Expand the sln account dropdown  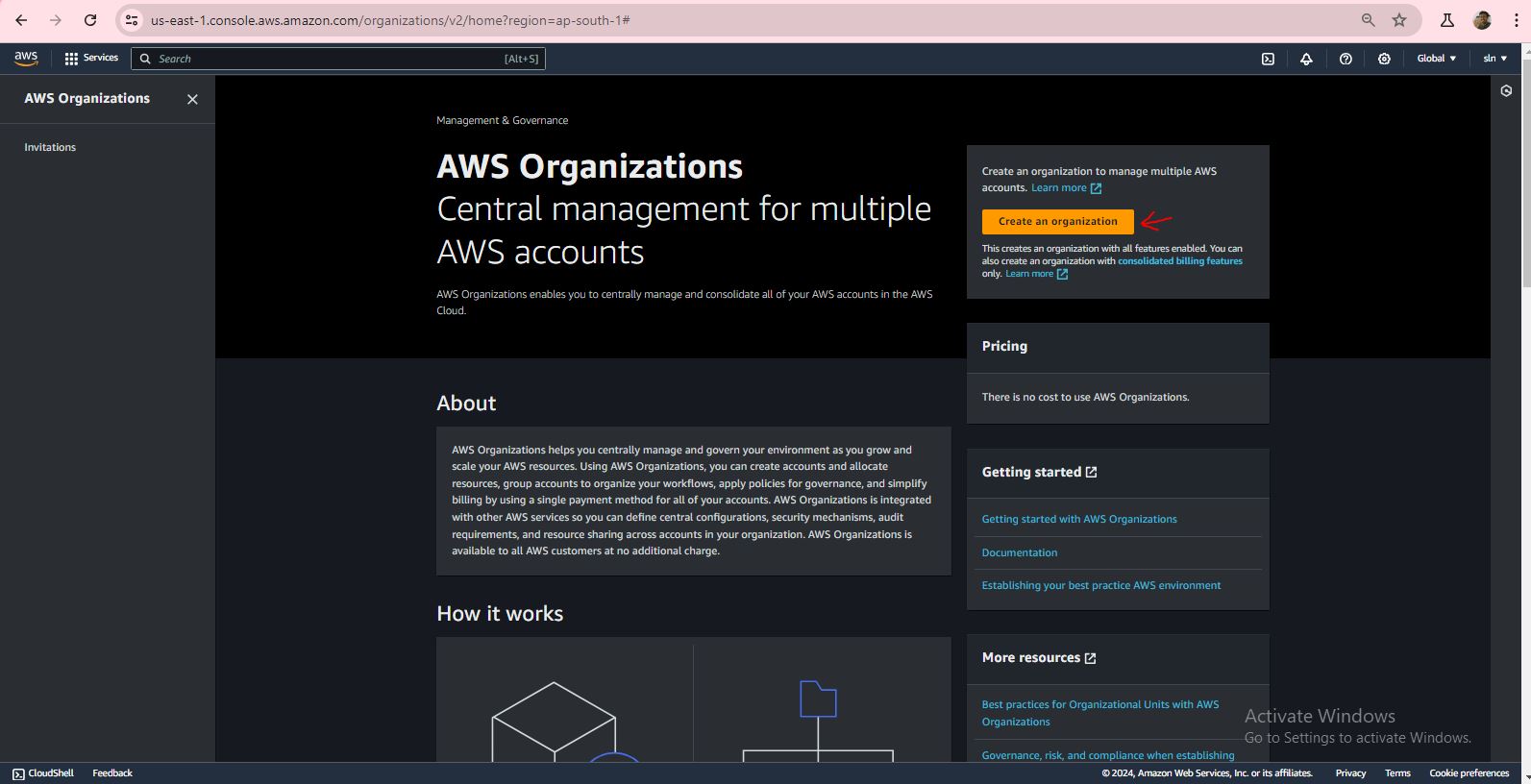[x=1494, y=59]
